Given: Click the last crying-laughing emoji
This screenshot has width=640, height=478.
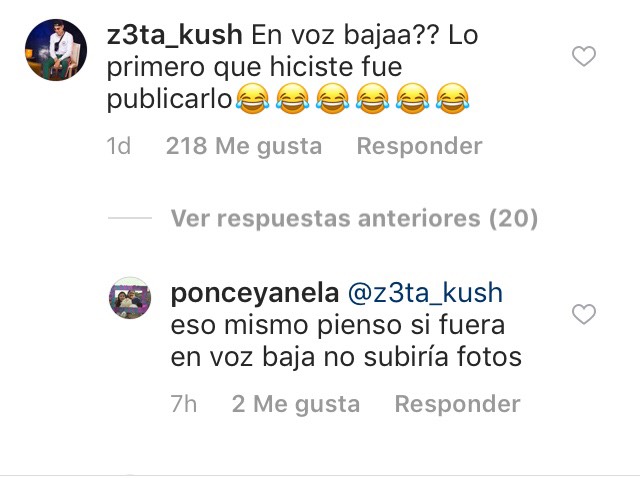Looking at the screenshot, I should 452,98.
